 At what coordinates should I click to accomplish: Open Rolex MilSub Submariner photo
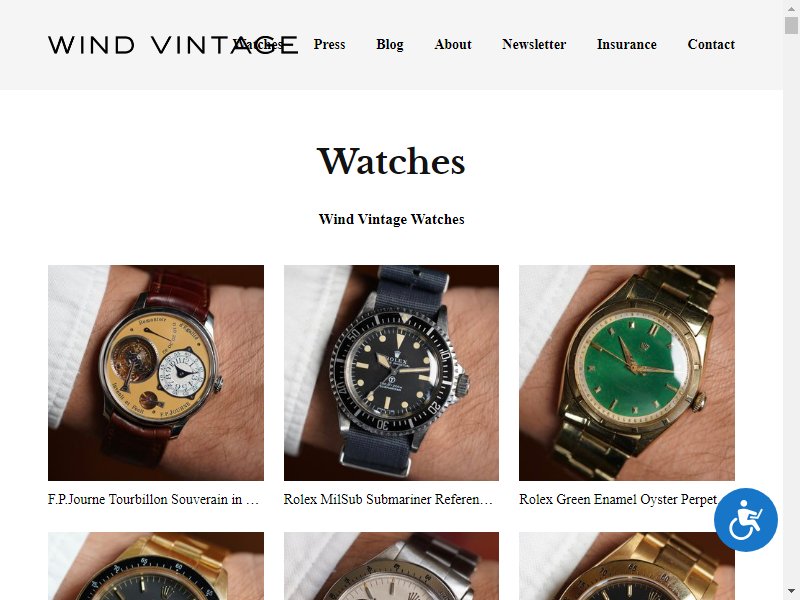391,373
